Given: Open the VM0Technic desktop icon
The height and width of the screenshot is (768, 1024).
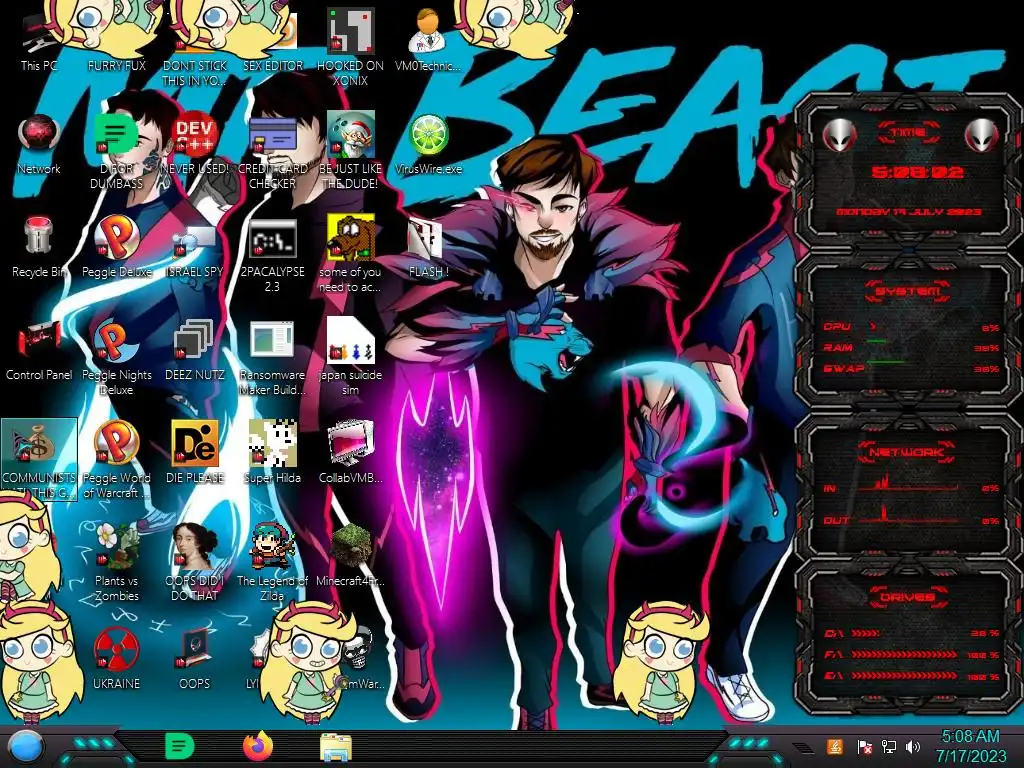Looking at the screenshot, I should tap(428, 40).
